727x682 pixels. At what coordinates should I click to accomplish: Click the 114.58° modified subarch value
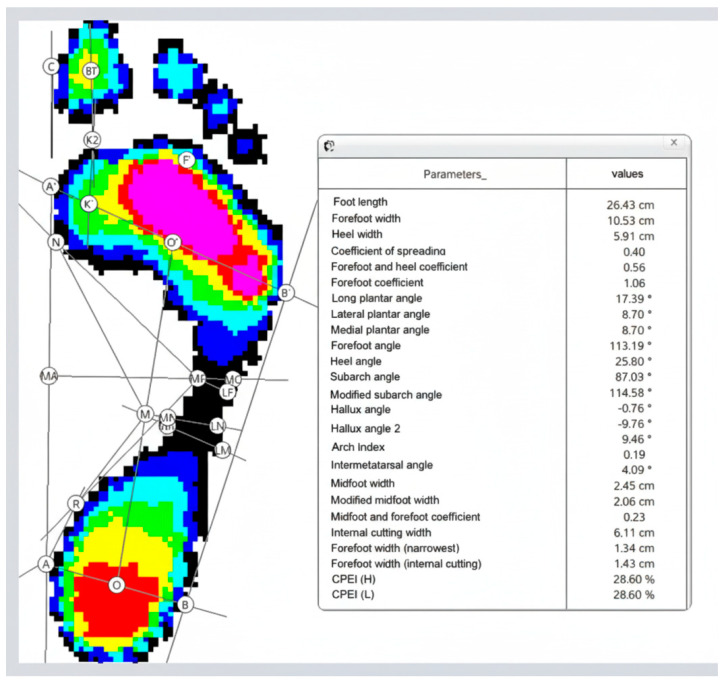coord(631,393)
